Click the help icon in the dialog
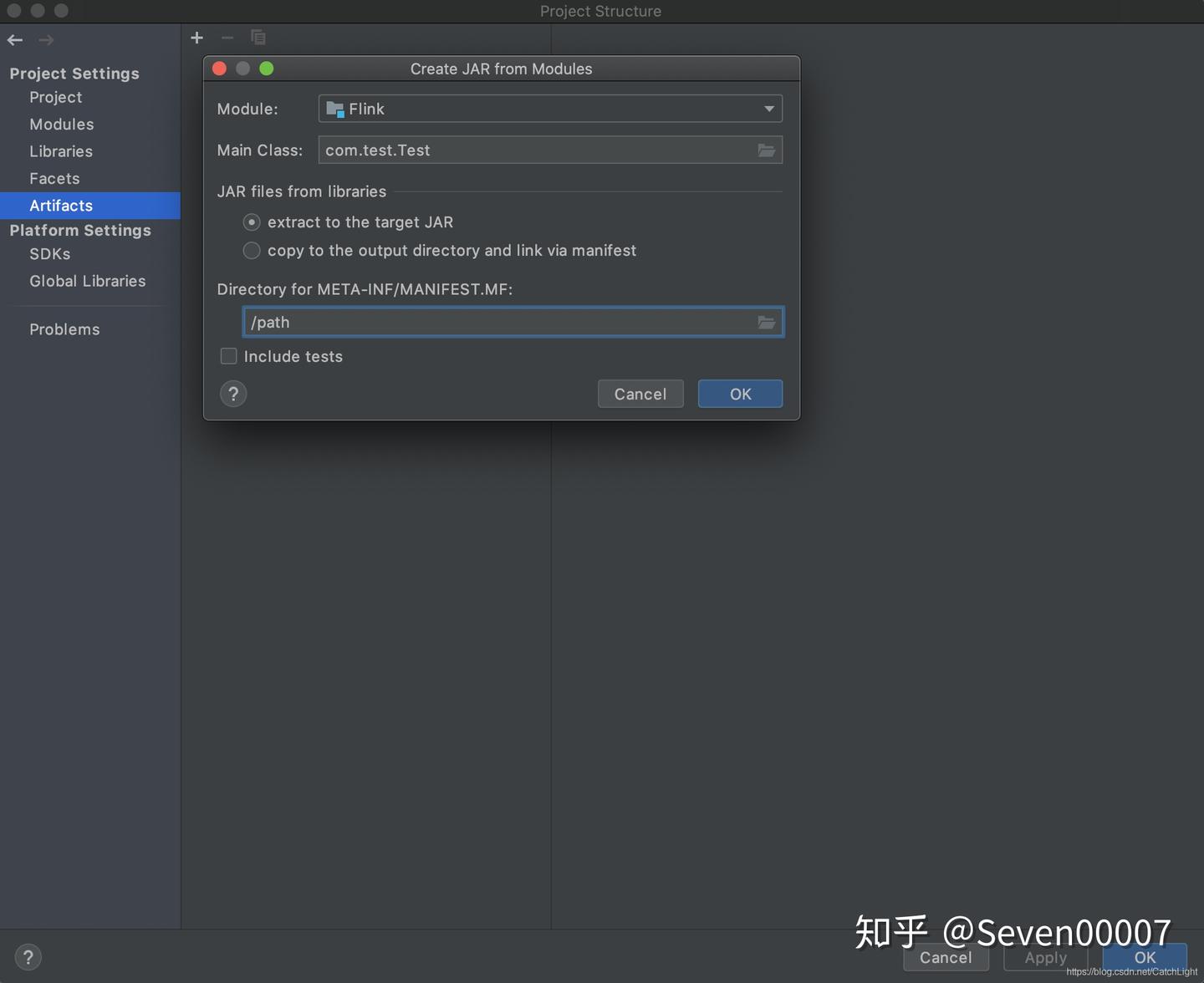Image resolution: width=1204 pixels, height=983 pixels. 233,394
